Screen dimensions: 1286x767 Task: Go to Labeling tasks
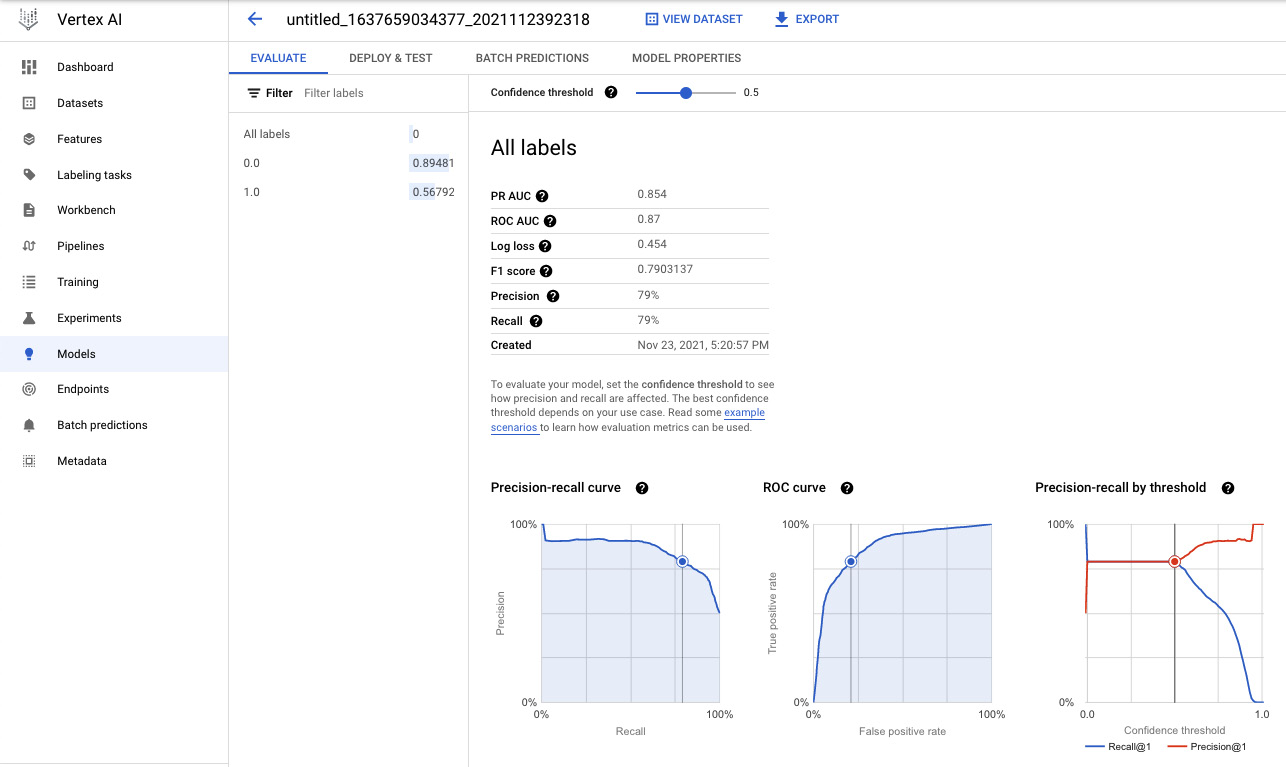94,175
